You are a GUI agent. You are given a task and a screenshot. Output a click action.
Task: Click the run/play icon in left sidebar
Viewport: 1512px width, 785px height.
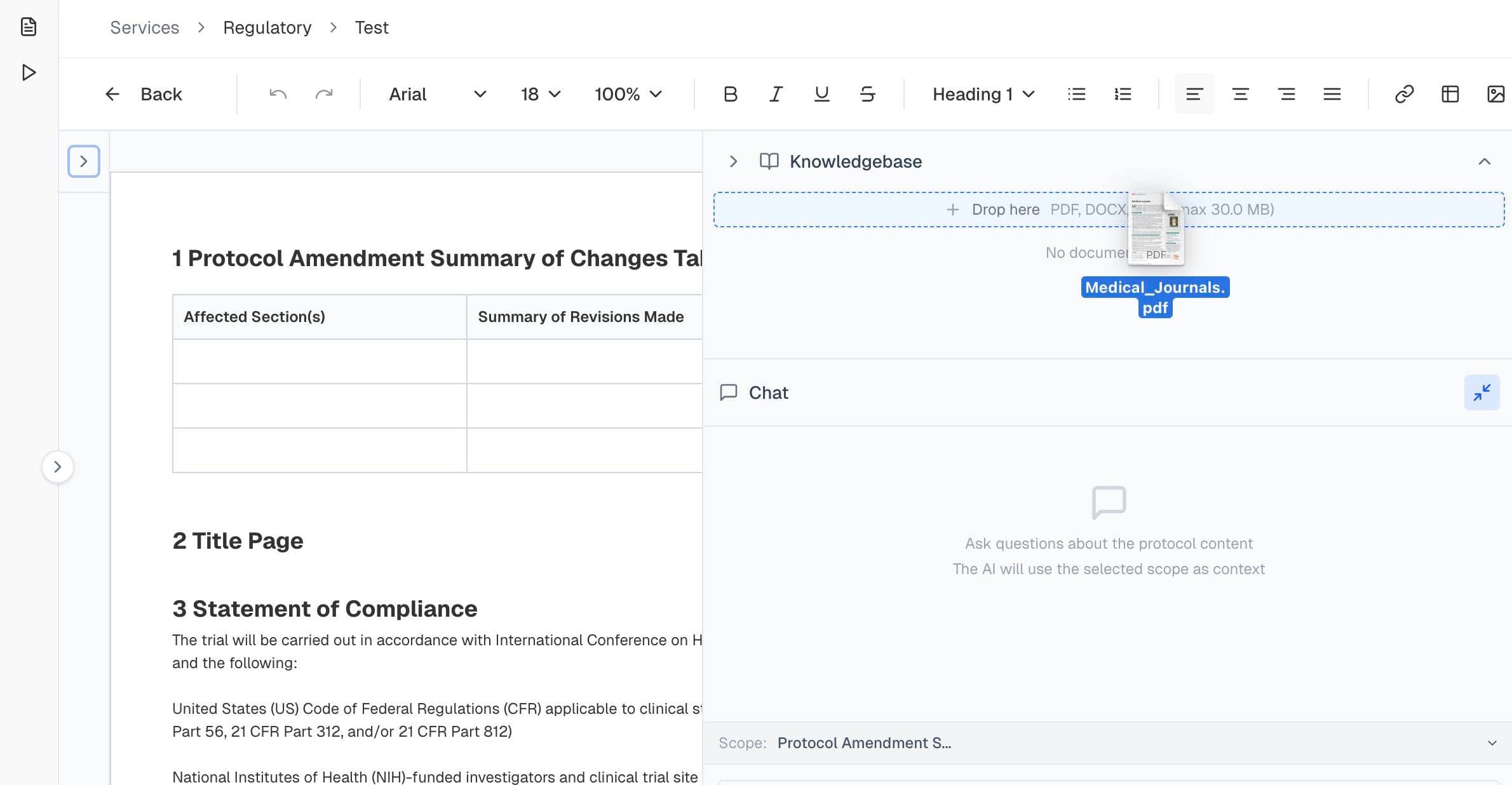point(28,73)
